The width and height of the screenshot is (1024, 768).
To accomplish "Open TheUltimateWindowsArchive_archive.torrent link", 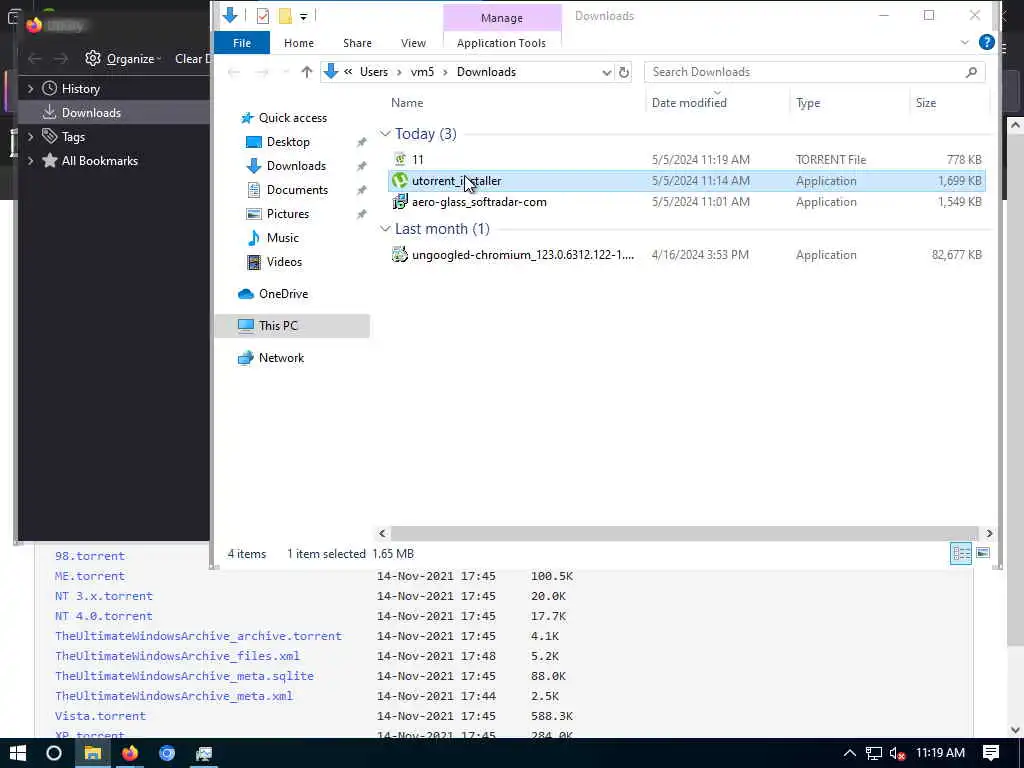I will pos(198,636).
